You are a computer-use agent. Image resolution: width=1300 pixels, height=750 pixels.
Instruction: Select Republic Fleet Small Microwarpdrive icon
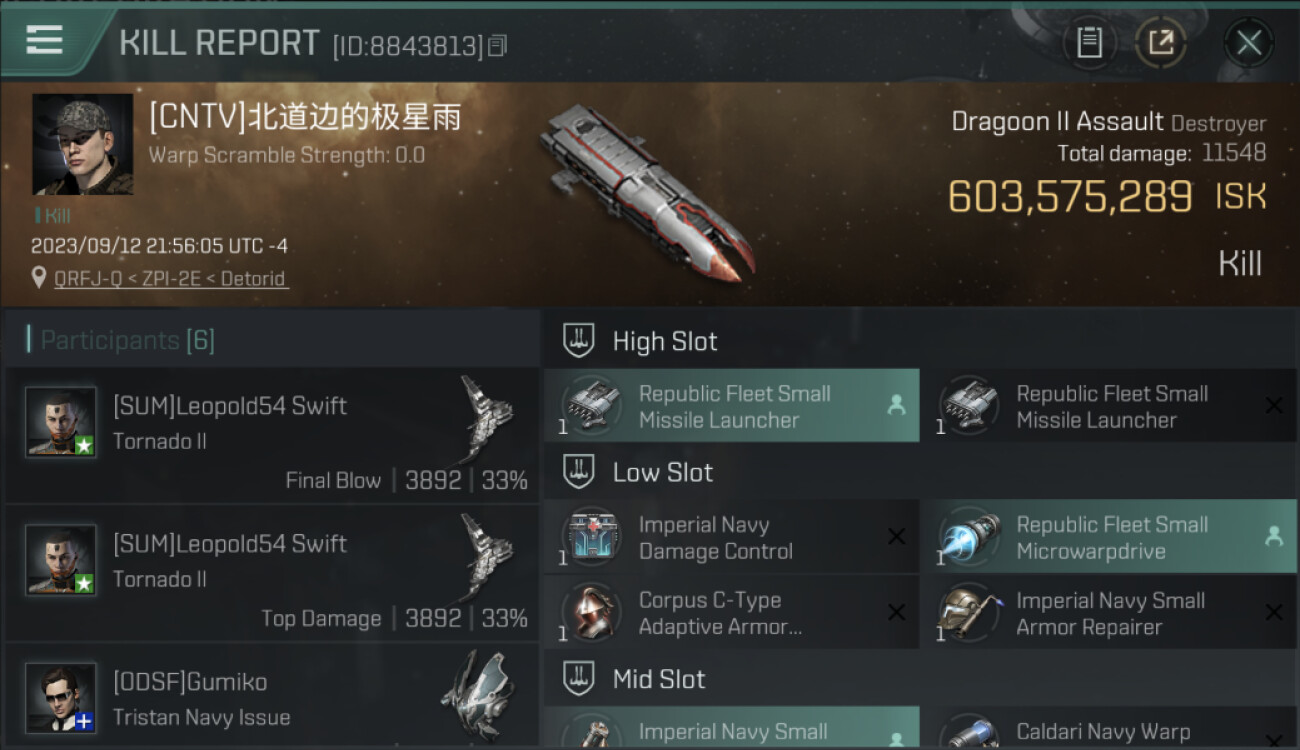point(968,537)
